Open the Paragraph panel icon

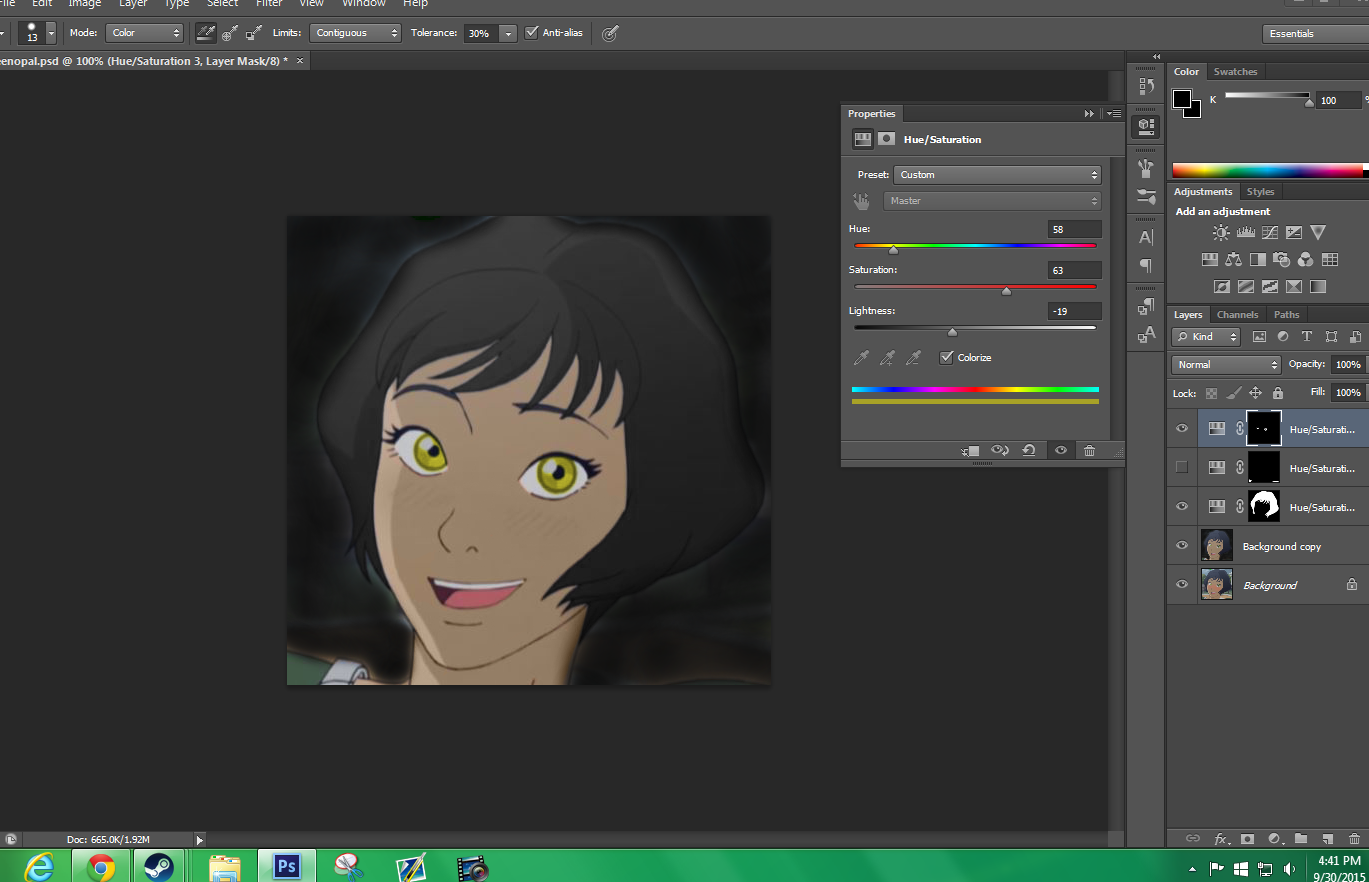click(1146, 266)
